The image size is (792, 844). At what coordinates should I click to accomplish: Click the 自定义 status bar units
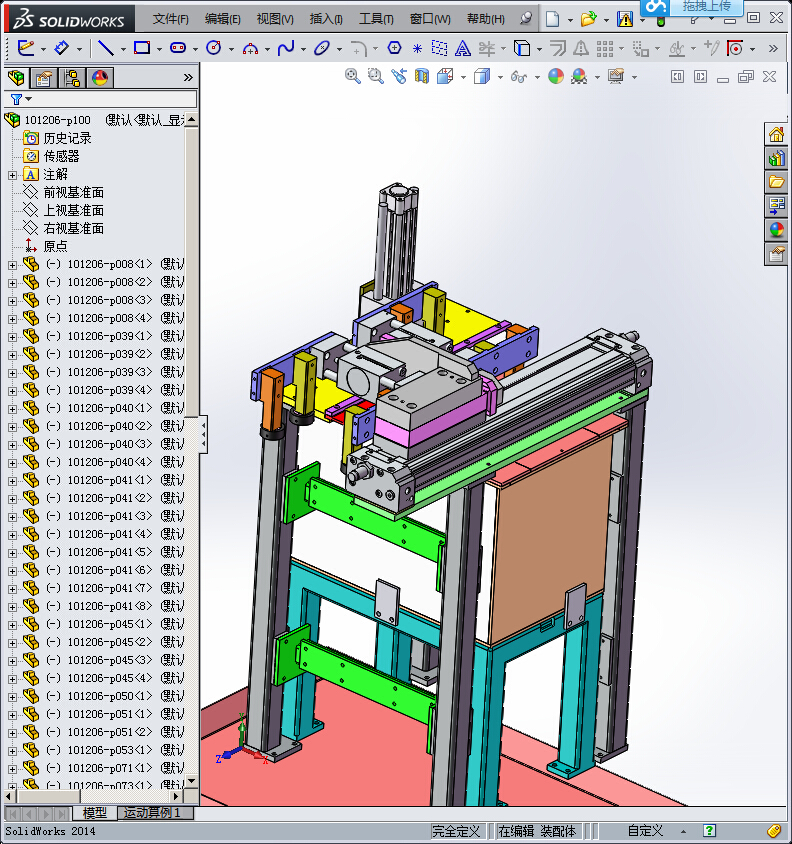coord(646,831)
